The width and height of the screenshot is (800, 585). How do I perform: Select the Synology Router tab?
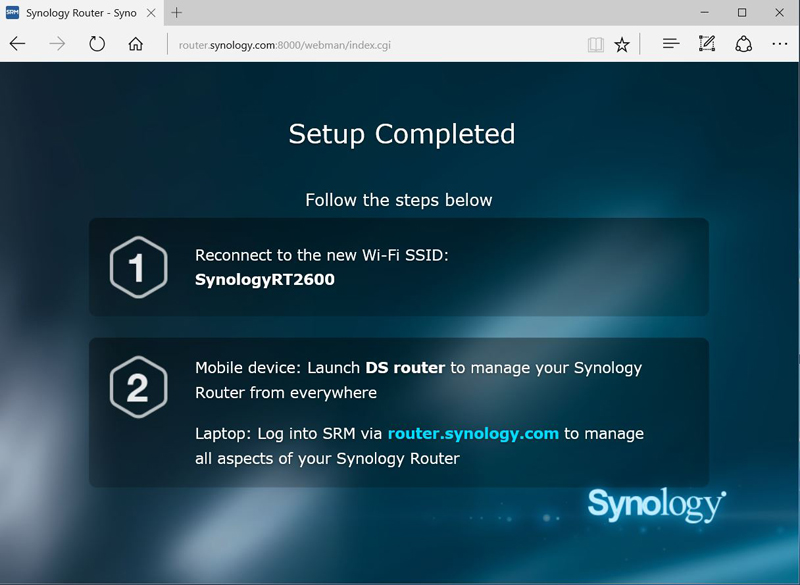tap(82, 13)
